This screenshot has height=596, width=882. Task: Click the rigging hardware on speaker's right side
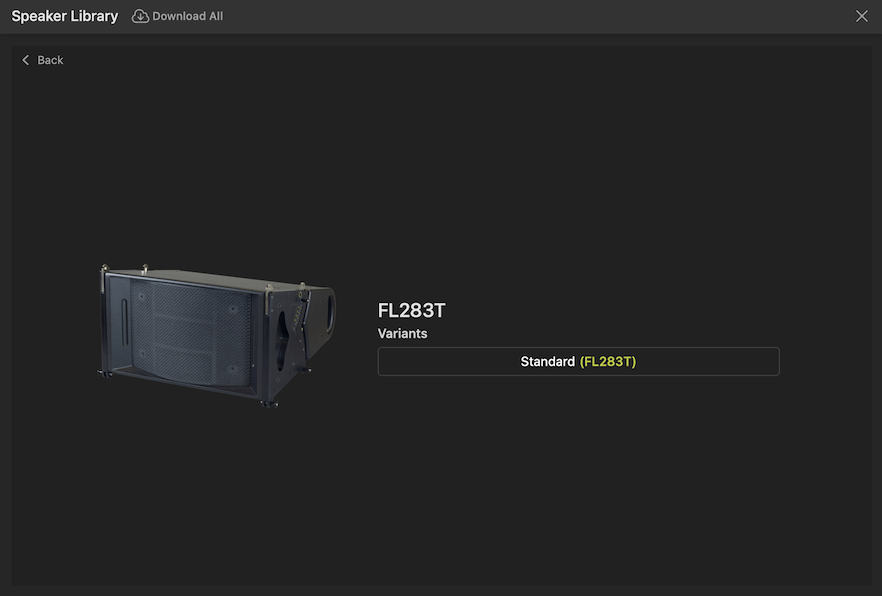290,330
